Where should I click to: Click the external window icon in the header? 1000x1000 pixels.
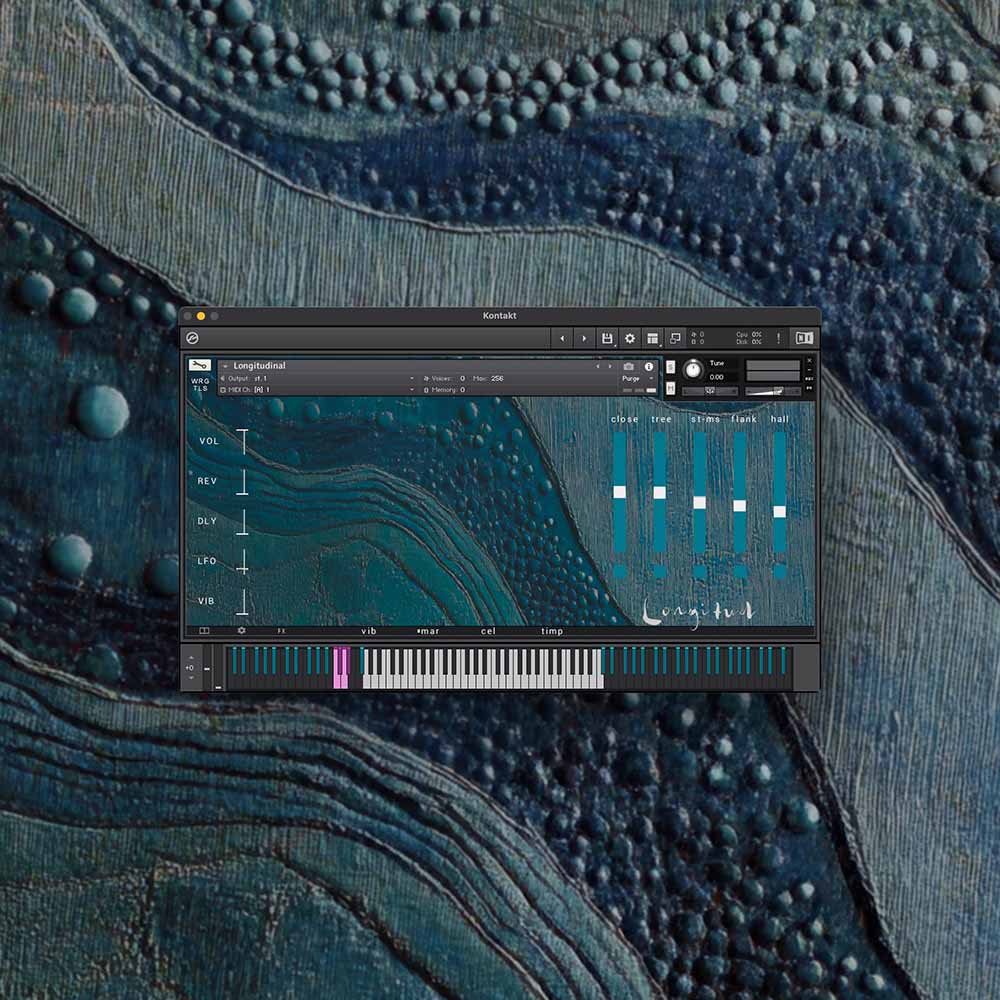[675, 338]
